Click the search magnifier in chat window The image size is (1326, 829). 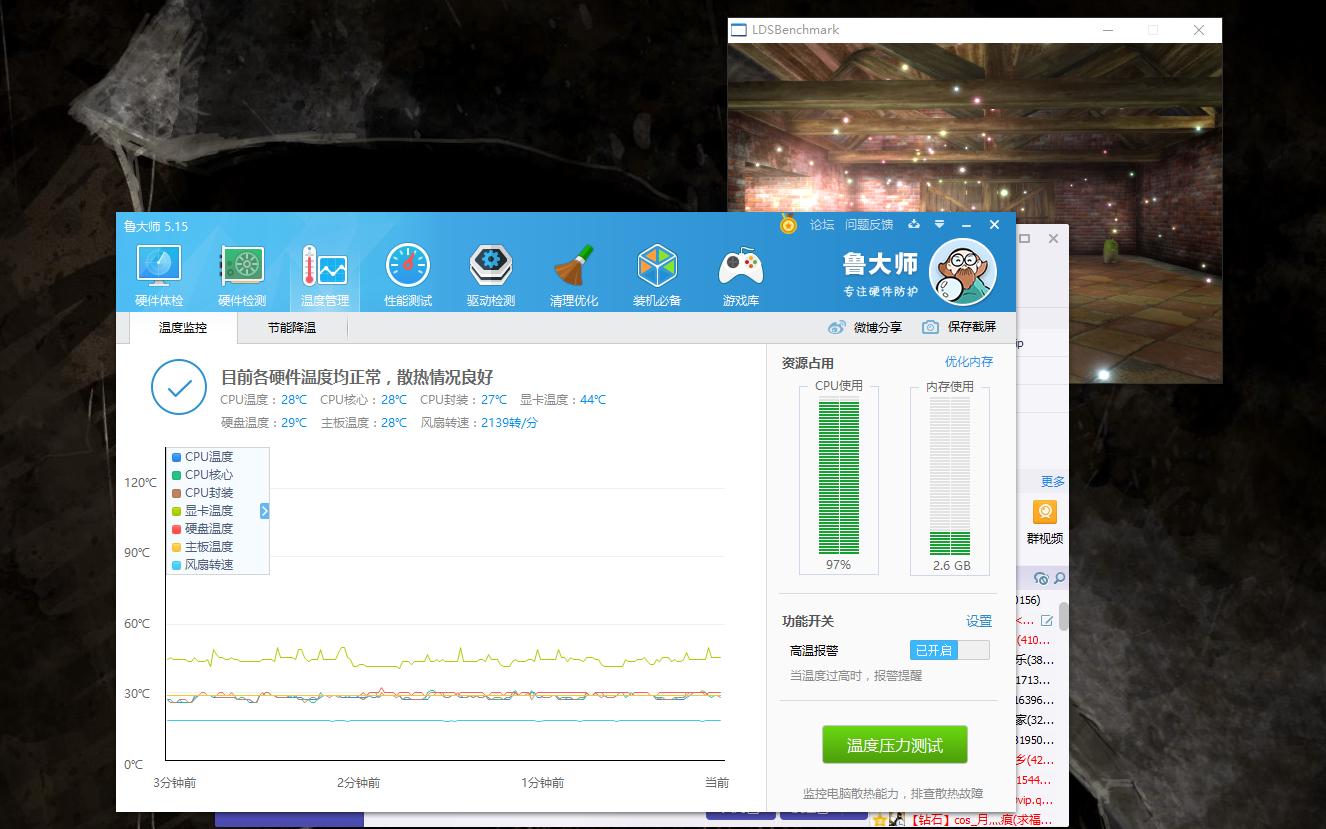tap(1059, 578)
